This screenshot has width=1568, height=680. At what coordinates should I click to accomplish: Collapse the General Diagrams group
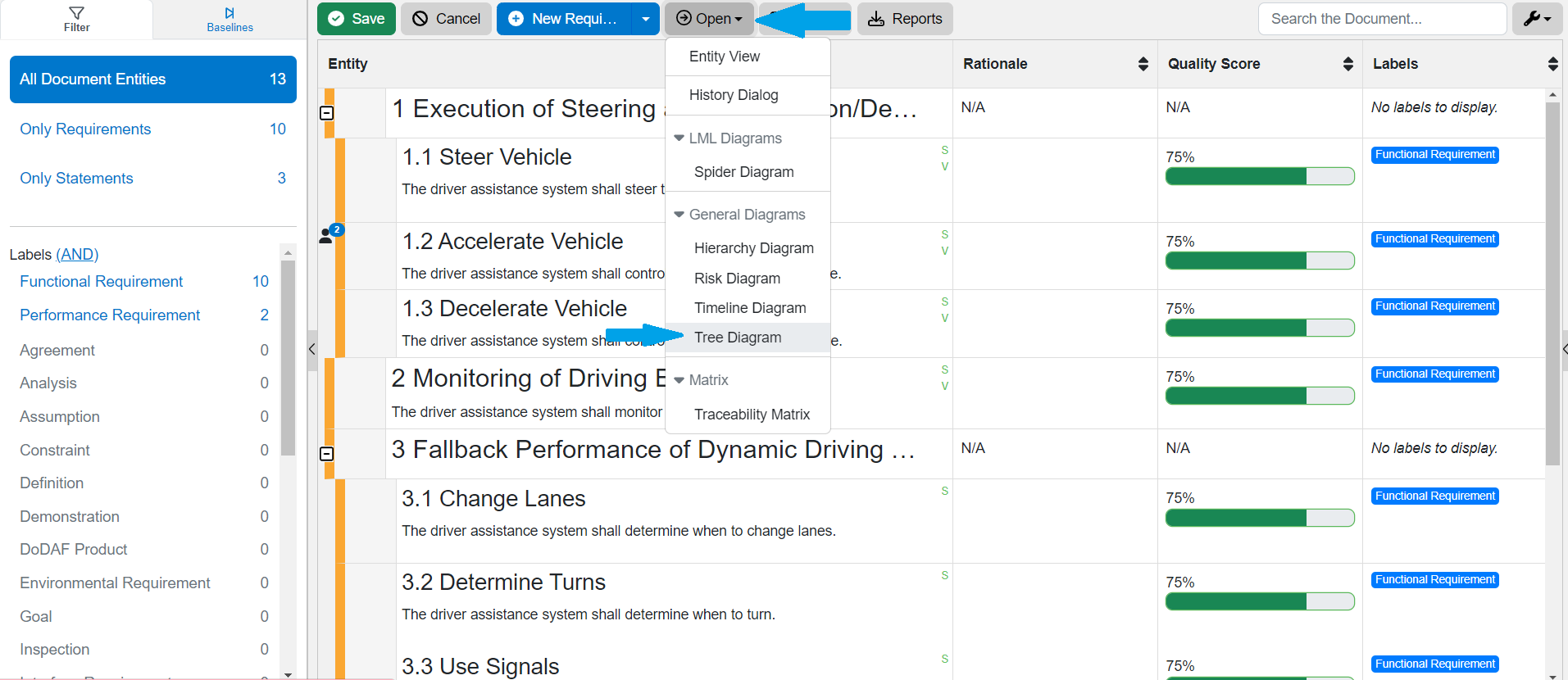pyautogui.click(x=679, y=215)
